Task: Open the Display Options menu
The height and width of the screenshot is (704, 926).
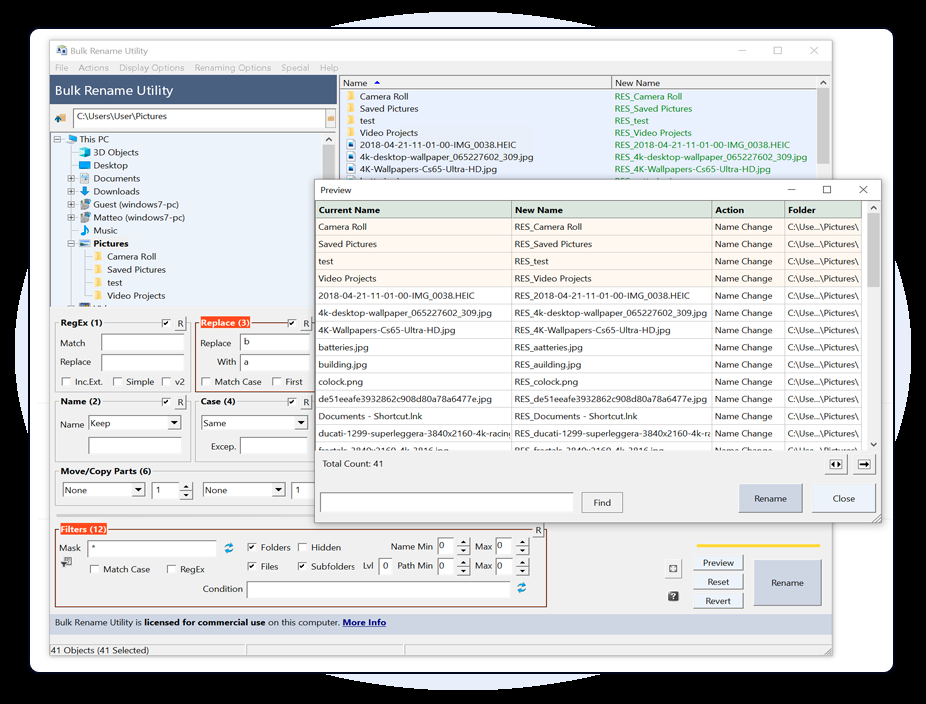Action: (x=151, y=68)
